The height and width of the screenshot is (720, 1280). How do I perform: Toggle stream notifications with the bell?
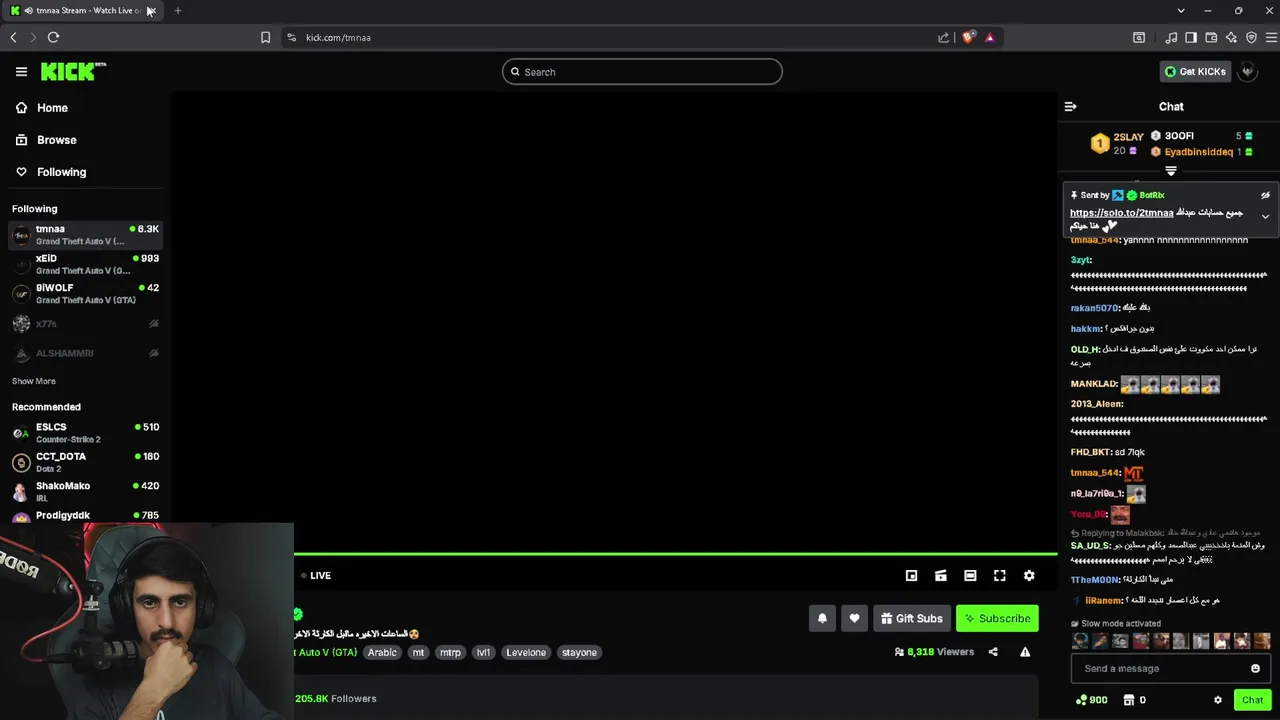click(x=822, y=618)
